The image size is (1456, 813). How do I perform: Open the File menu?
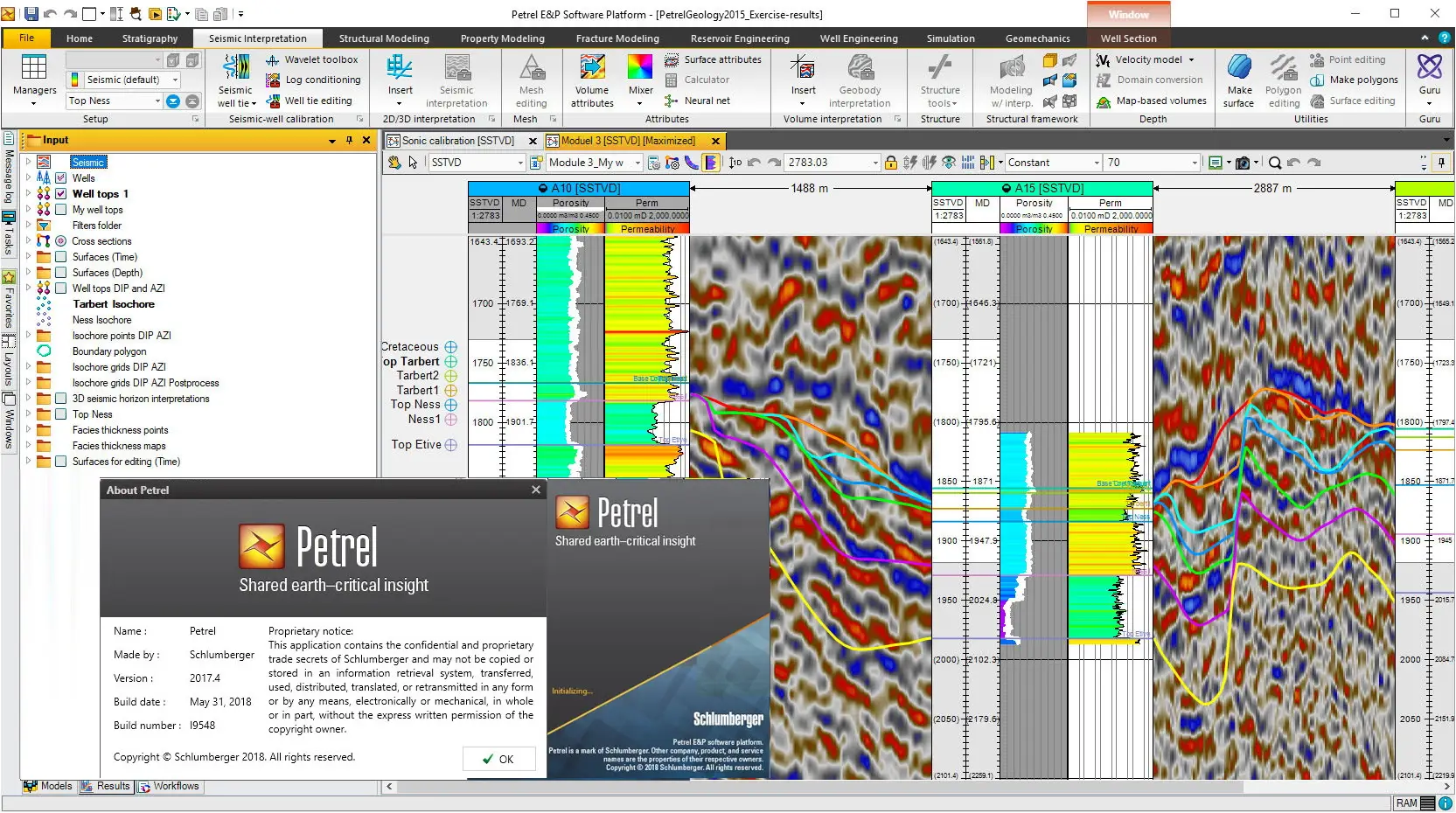(x=26, y=38)
